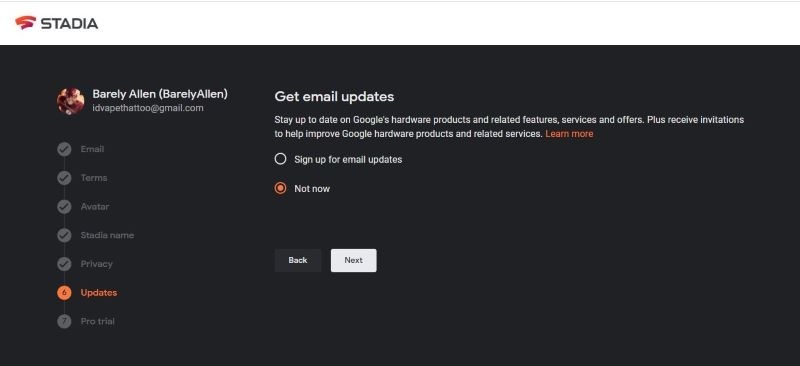Screen dimensions: 800x366
Task: Go to the Privacy step
Action: tap(96, 264)
